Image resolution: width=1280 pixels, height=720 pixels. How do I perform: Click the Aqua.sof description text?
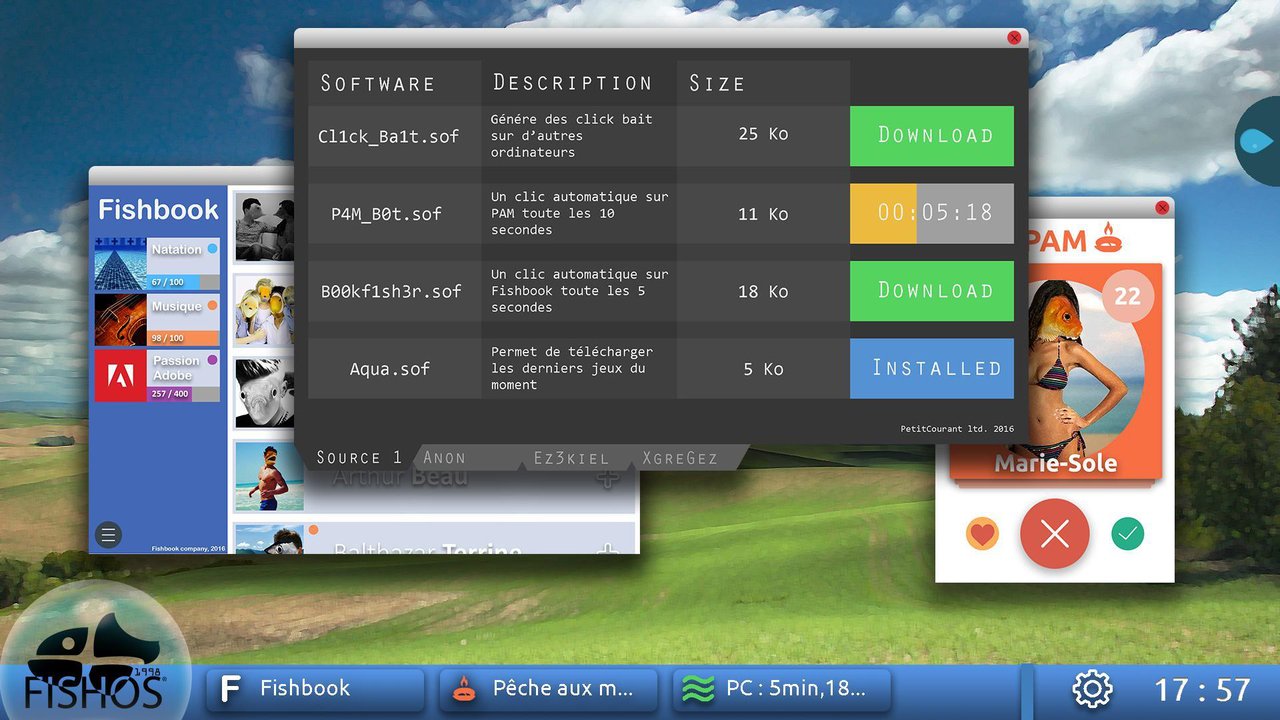[x=572, y=368]
